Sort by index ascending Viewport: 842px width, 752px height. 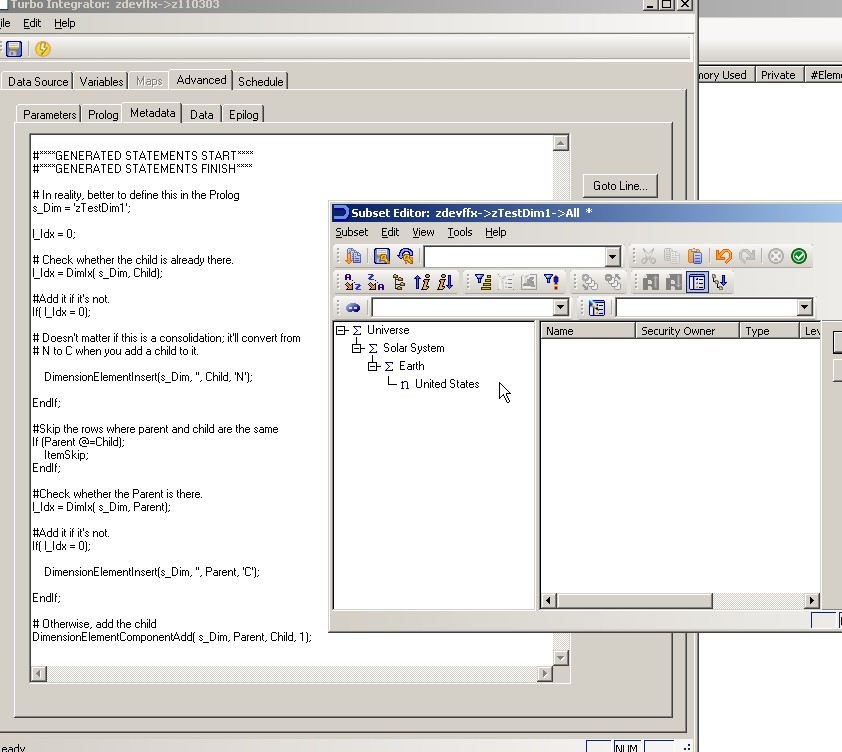point(422,282)
